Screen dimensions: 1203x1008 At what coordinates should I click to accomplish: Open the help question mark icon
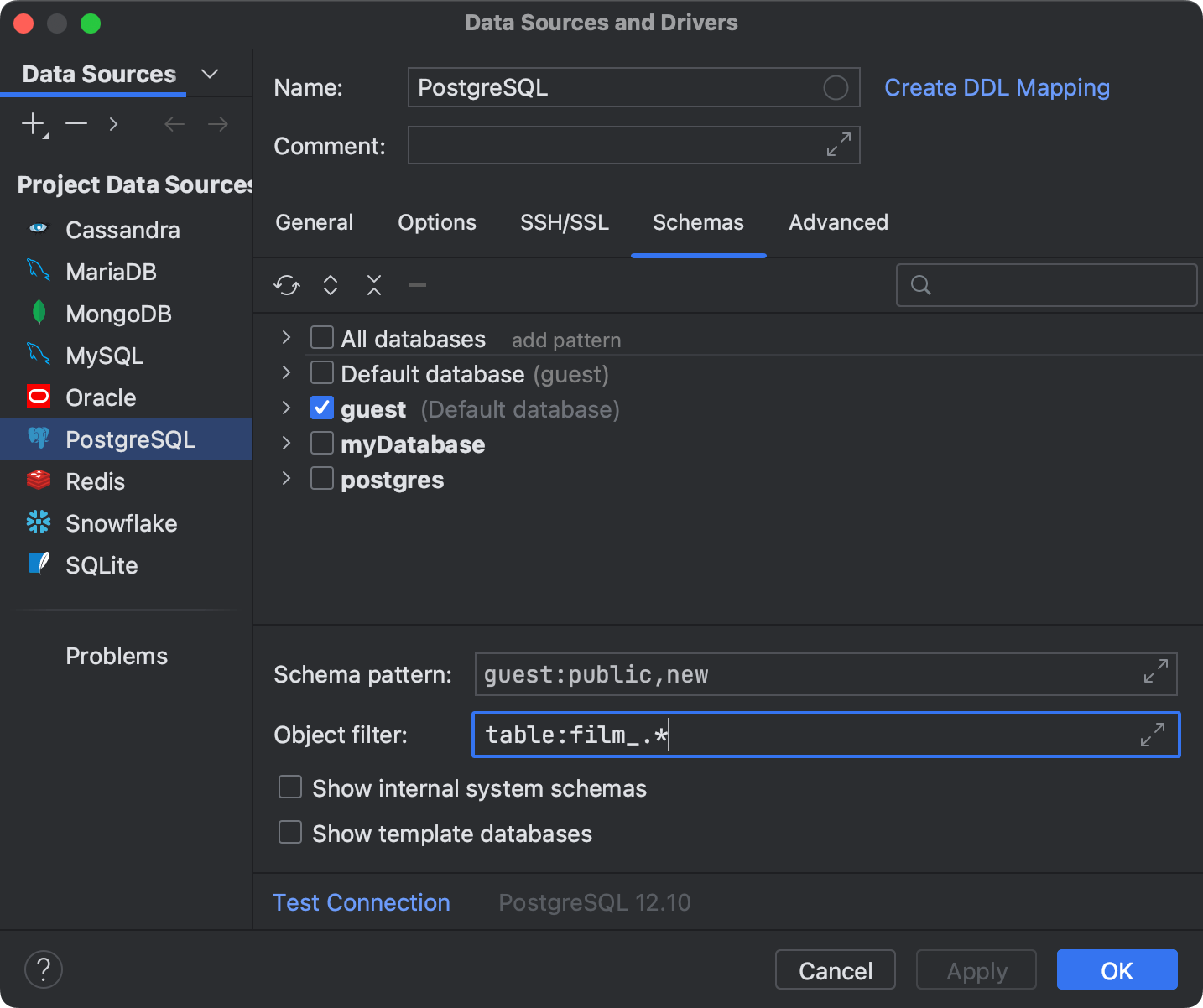coord(44,969)
